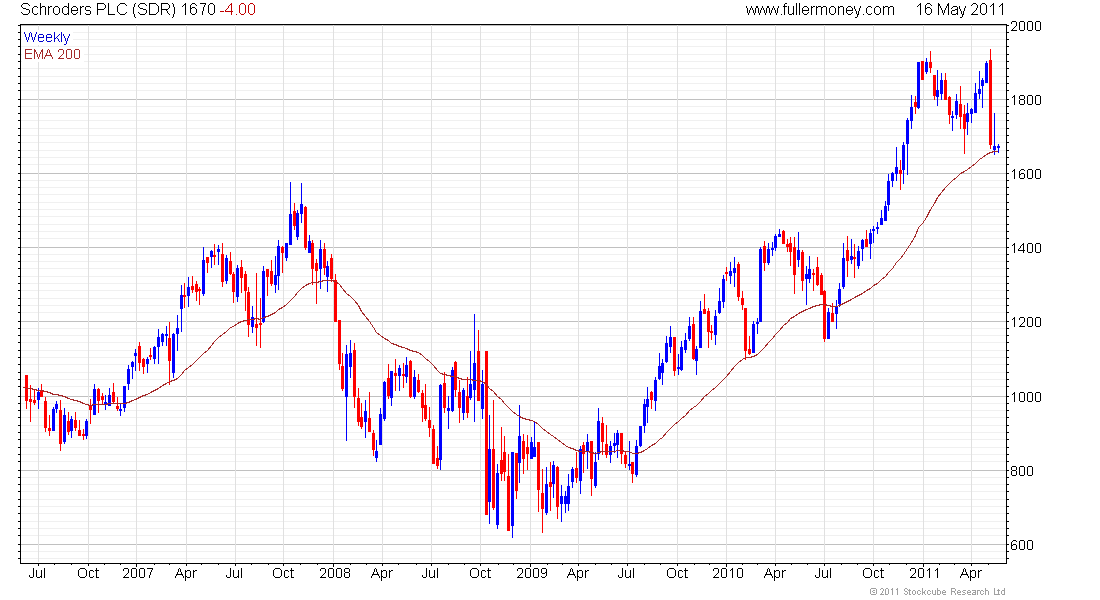Click the red price change '-4.00'

(238, 10)
